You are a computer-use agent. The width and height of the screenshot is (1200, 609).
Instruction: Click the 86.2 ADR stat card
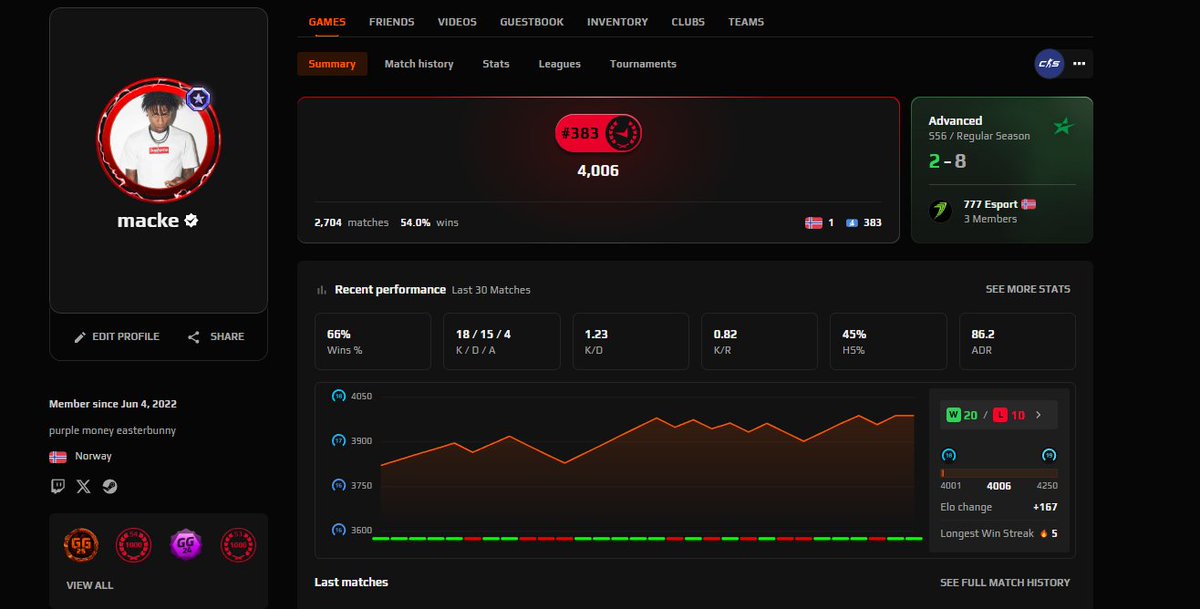tap(1017, 342)
